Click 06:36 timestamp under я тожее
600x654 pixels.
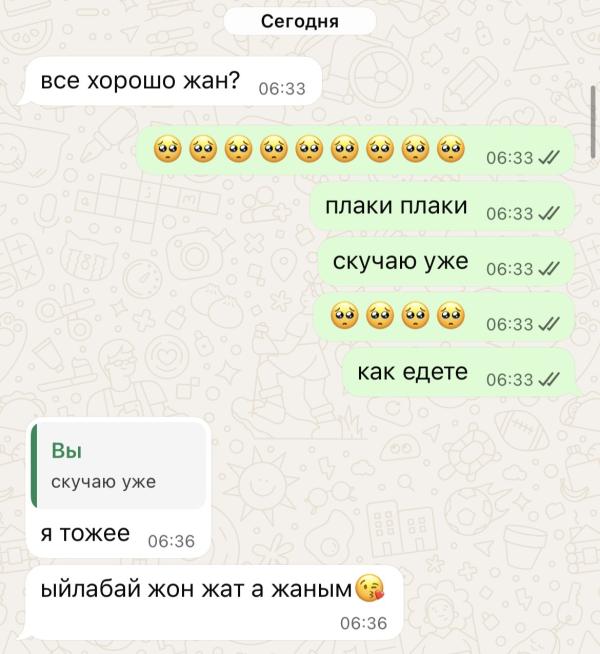[x=171, y=541]
